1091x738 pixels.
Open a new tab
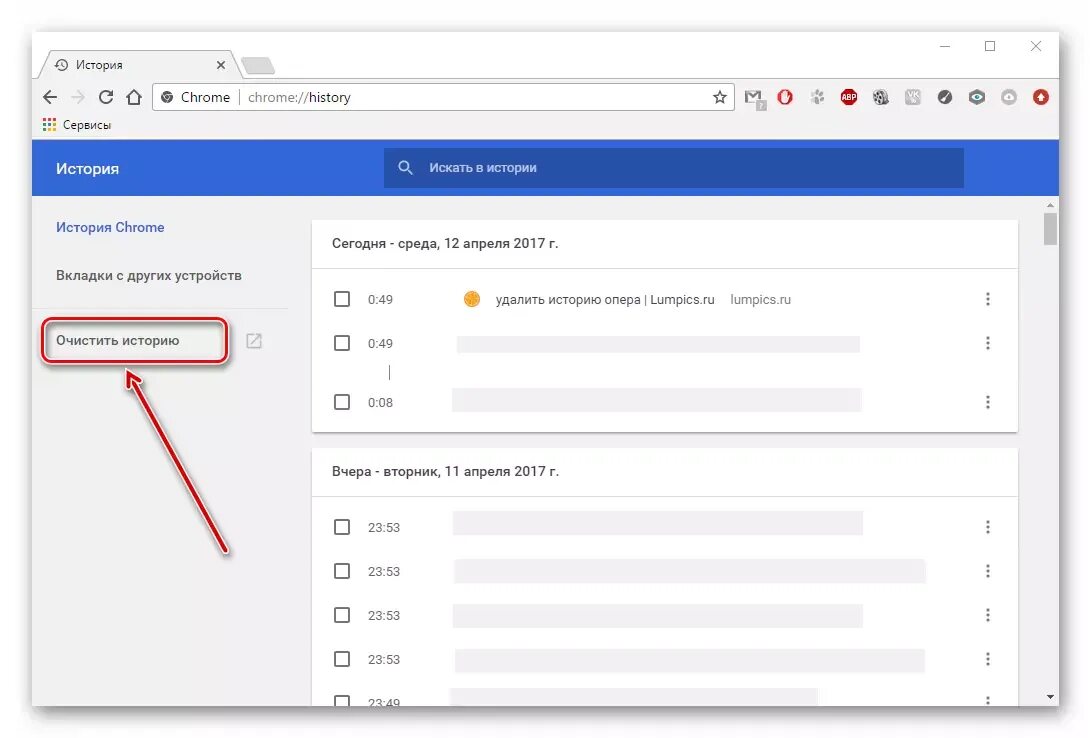[x=258, y=65]
